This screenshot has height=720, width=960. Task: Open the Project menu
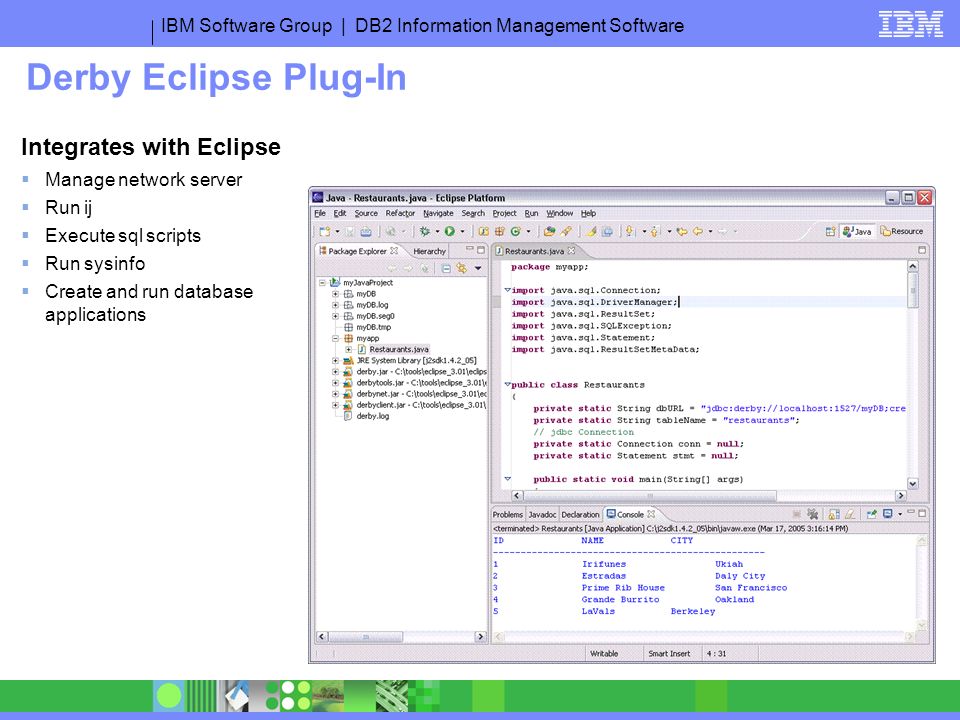tap(504, 213)
